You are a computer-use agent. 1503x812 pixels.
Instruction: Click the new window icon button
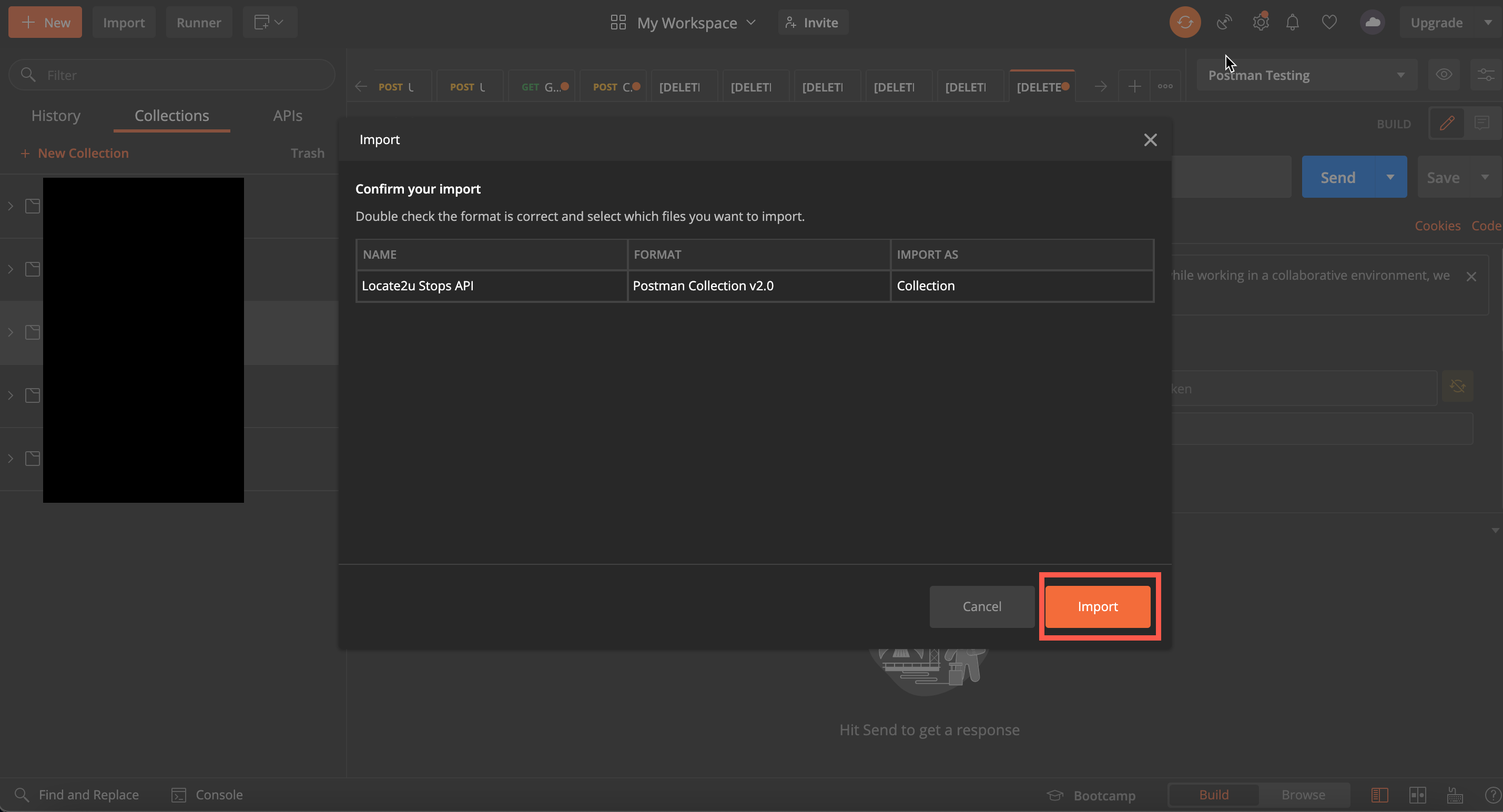(270, 22)
